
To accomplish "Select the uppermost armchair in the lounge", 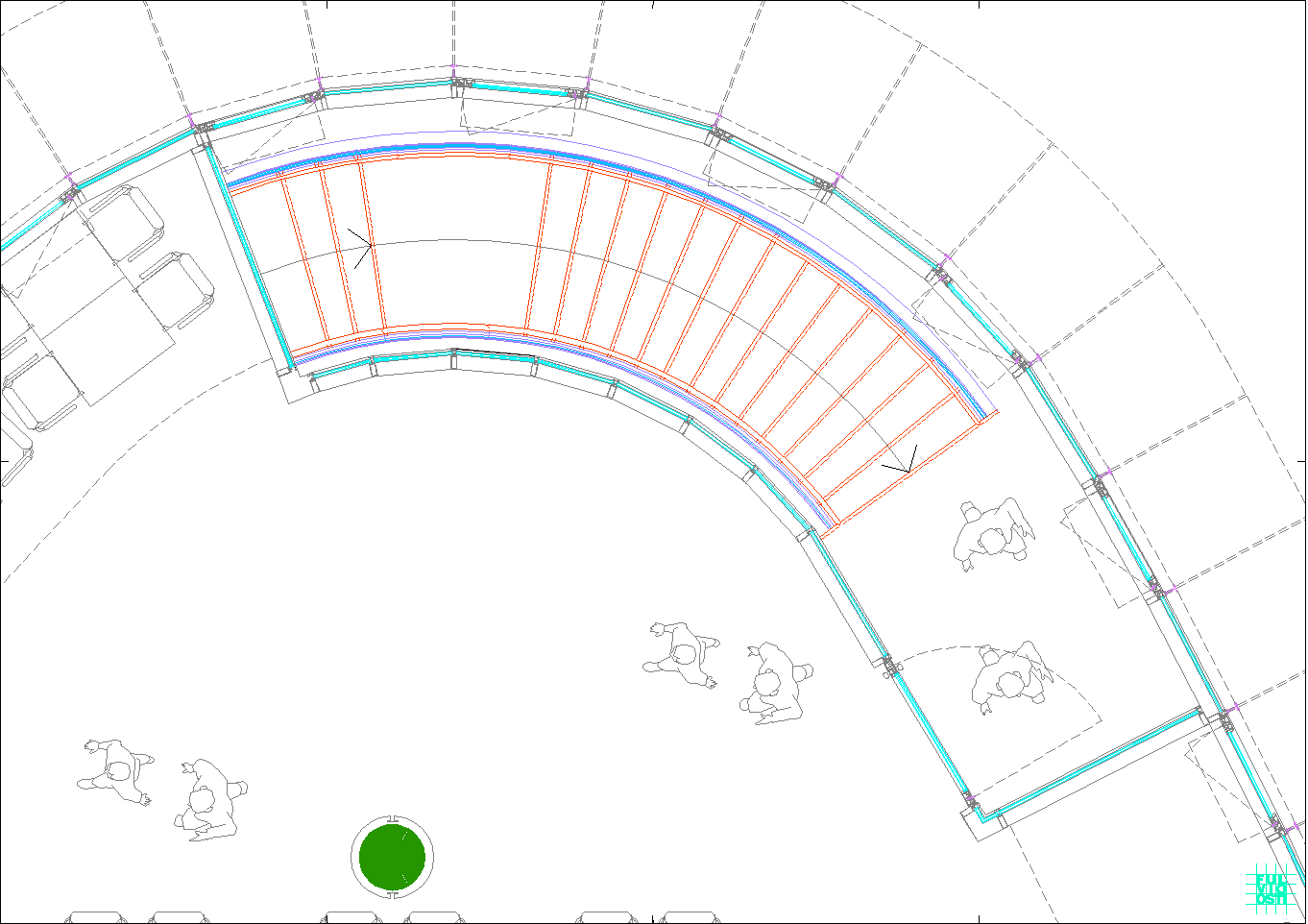I will point(127,223).
